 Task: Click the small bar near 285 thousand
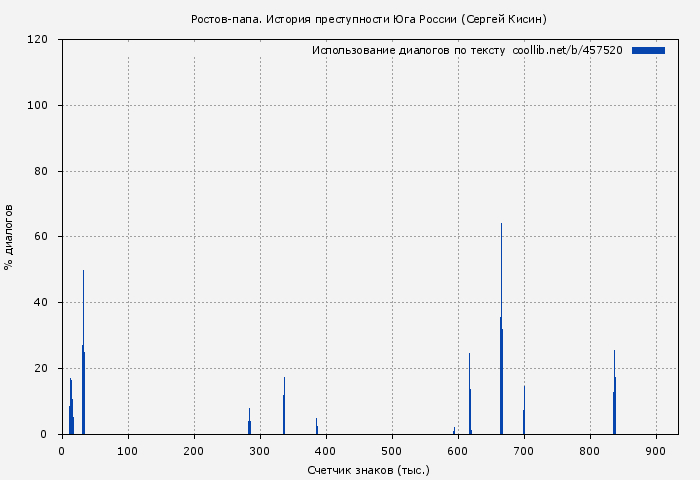tap(249, 424)
